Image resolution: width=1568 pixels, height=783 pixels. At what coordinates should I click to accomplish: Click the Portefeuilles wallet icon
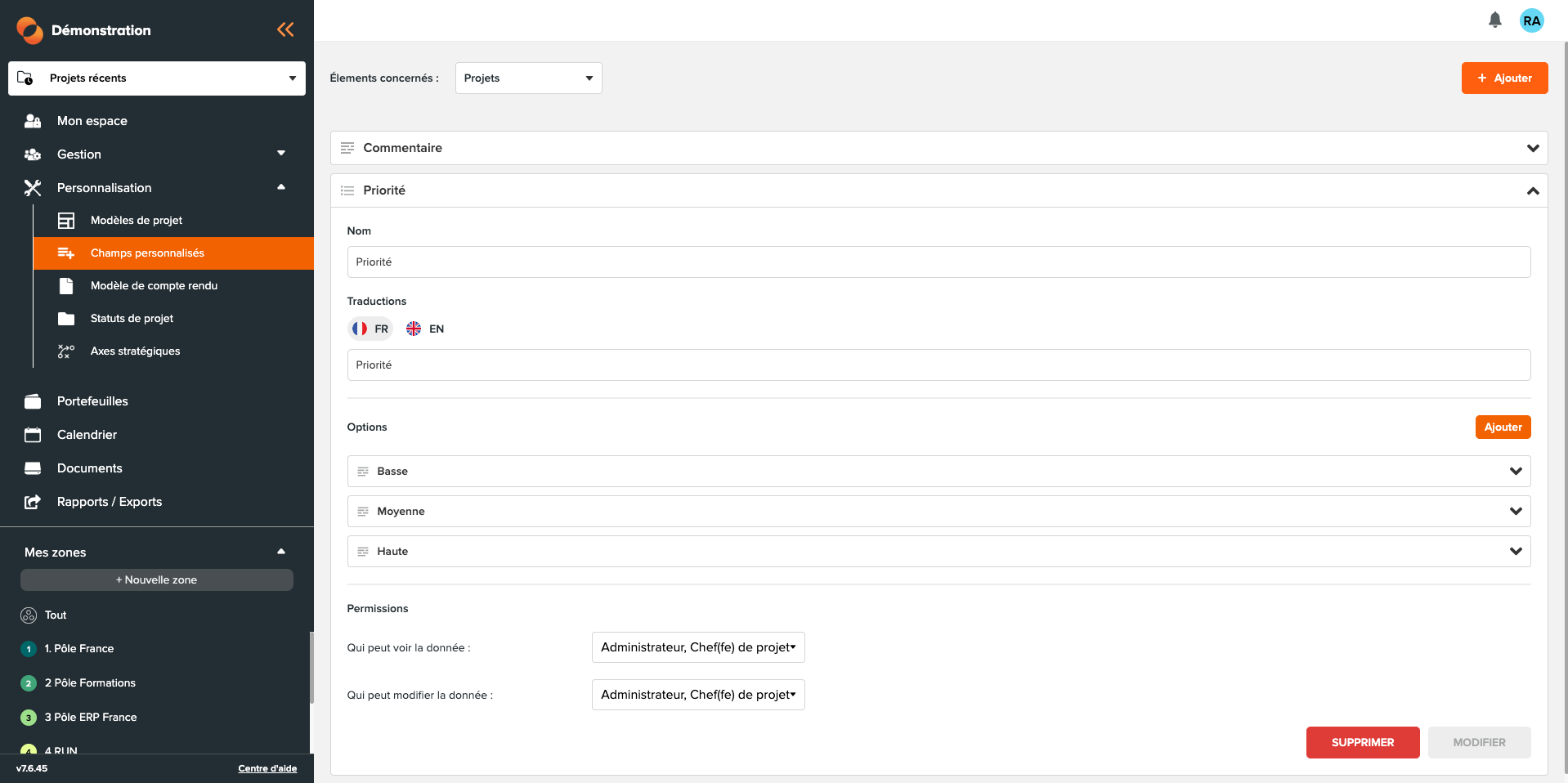point(33,401)
